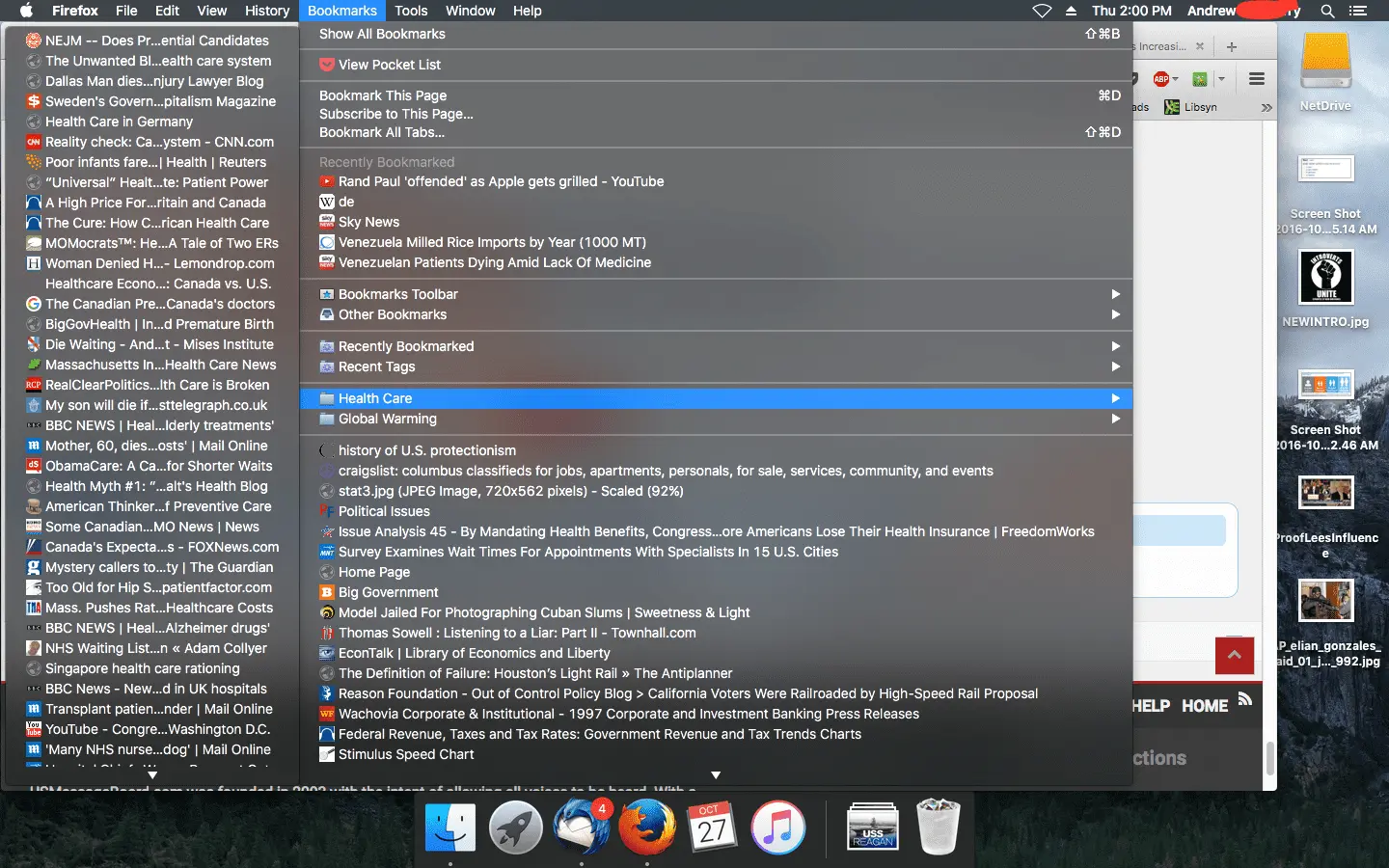The image size is (1389, 868).
Task: Open the Health Care in Germany bookmark
Action: coord(119,122)
